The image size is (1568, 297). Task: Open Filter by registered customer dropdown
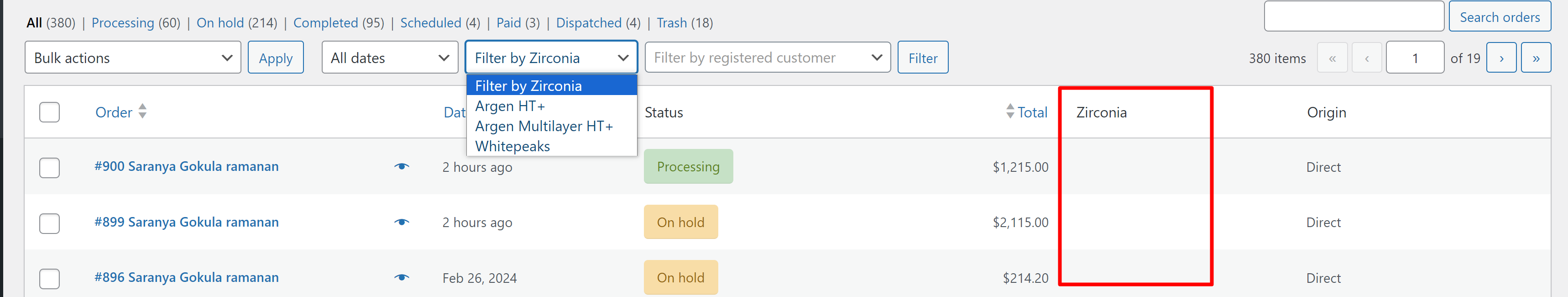point(767,58)
